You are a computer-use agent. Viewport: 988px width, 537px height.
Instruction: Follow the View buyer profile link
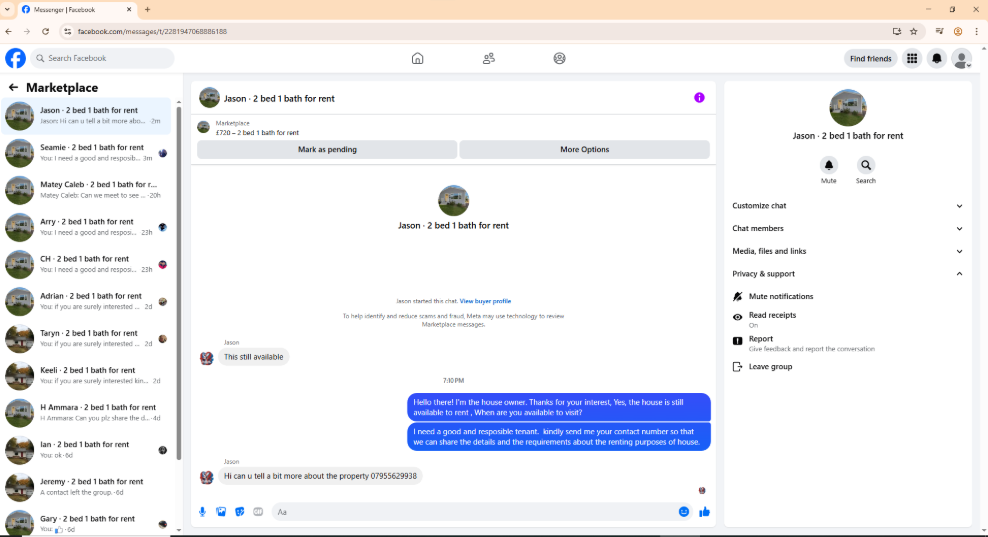click(485, 301)
